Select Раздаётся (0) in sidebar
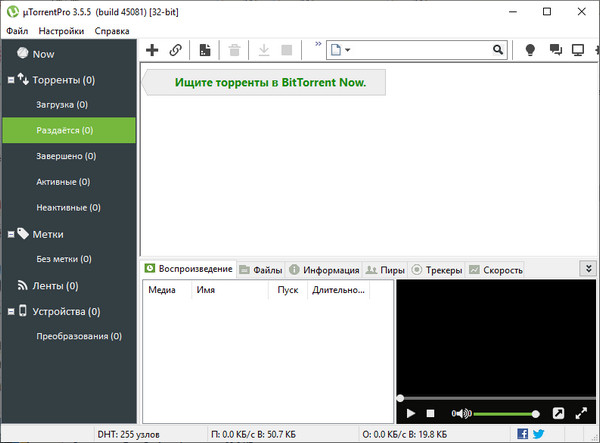The height and width of the screenshot is (443, 600). point(69,130)
